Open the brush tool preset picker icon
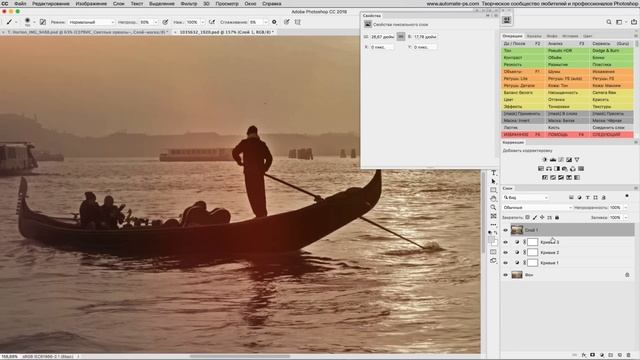This screenshot has height=360, width=640. 9,22
